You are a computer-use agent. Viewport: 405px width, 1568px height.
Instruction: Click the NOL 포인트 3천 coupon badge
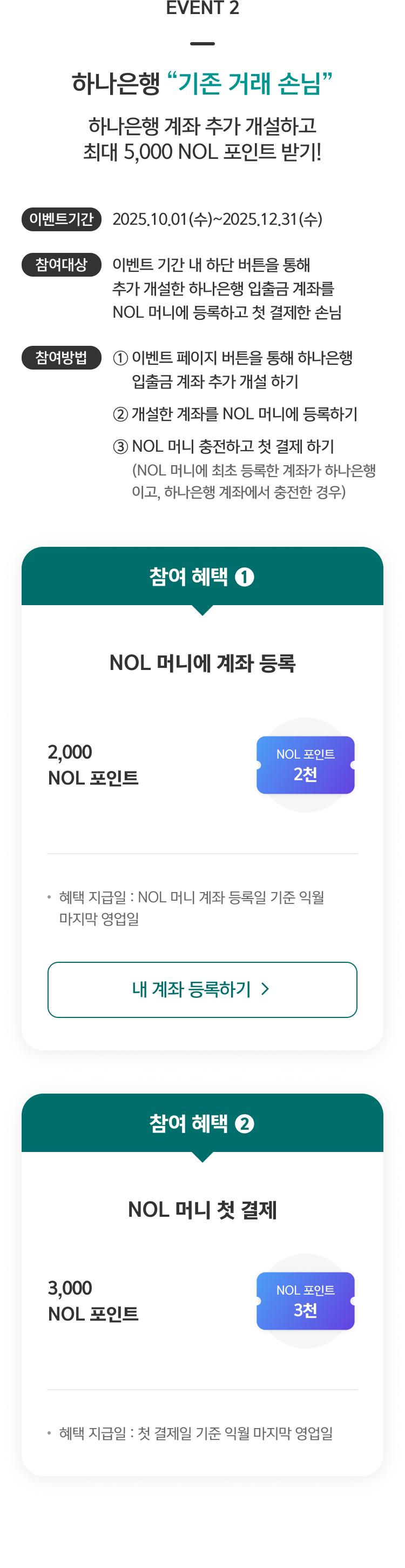pyautogui.click(x=305, y=1303)
